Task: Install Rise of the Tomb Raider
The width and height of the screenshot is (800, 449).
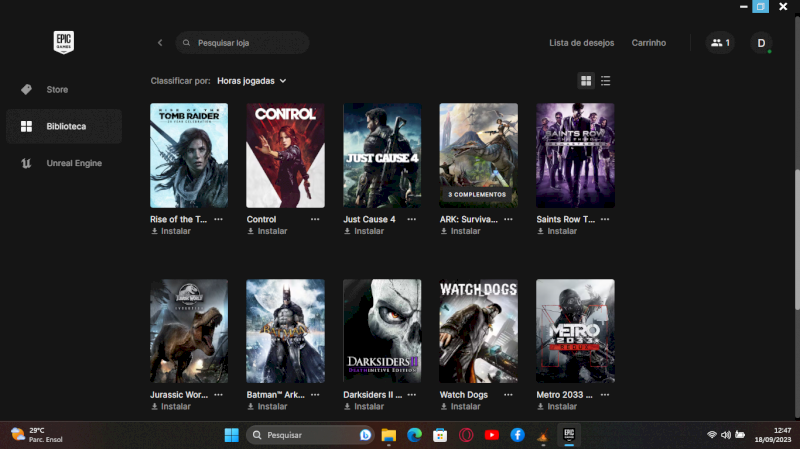Action: 170,231
